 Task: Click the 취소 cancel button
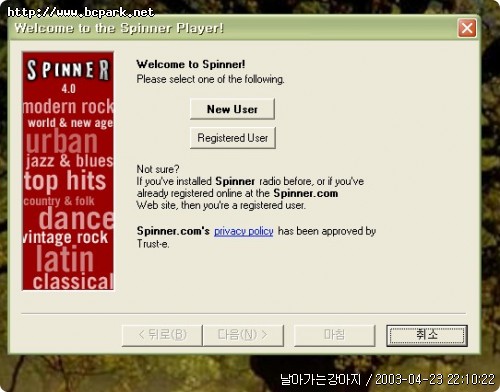[427, 335]
